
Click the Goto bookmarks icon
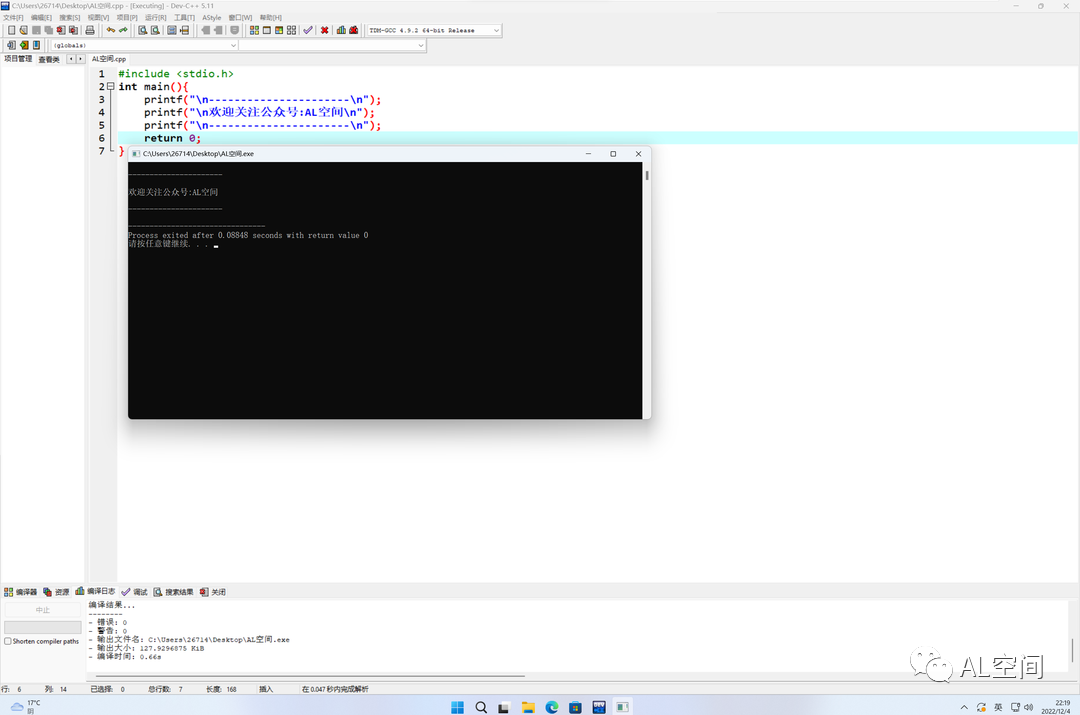click(x=37, y=45)
